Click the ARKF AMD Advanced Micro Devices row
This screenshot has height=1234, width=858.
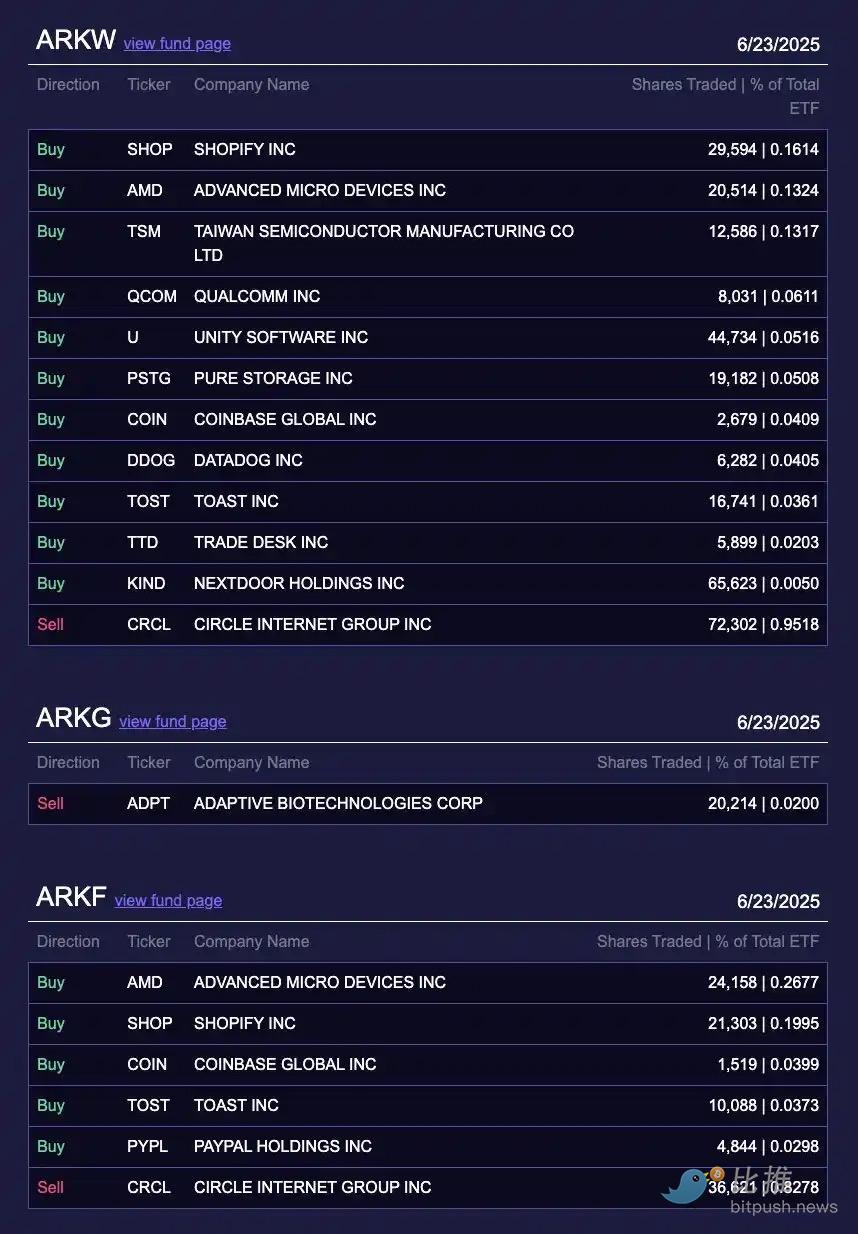pyautogui.click(x=428, y=982)
